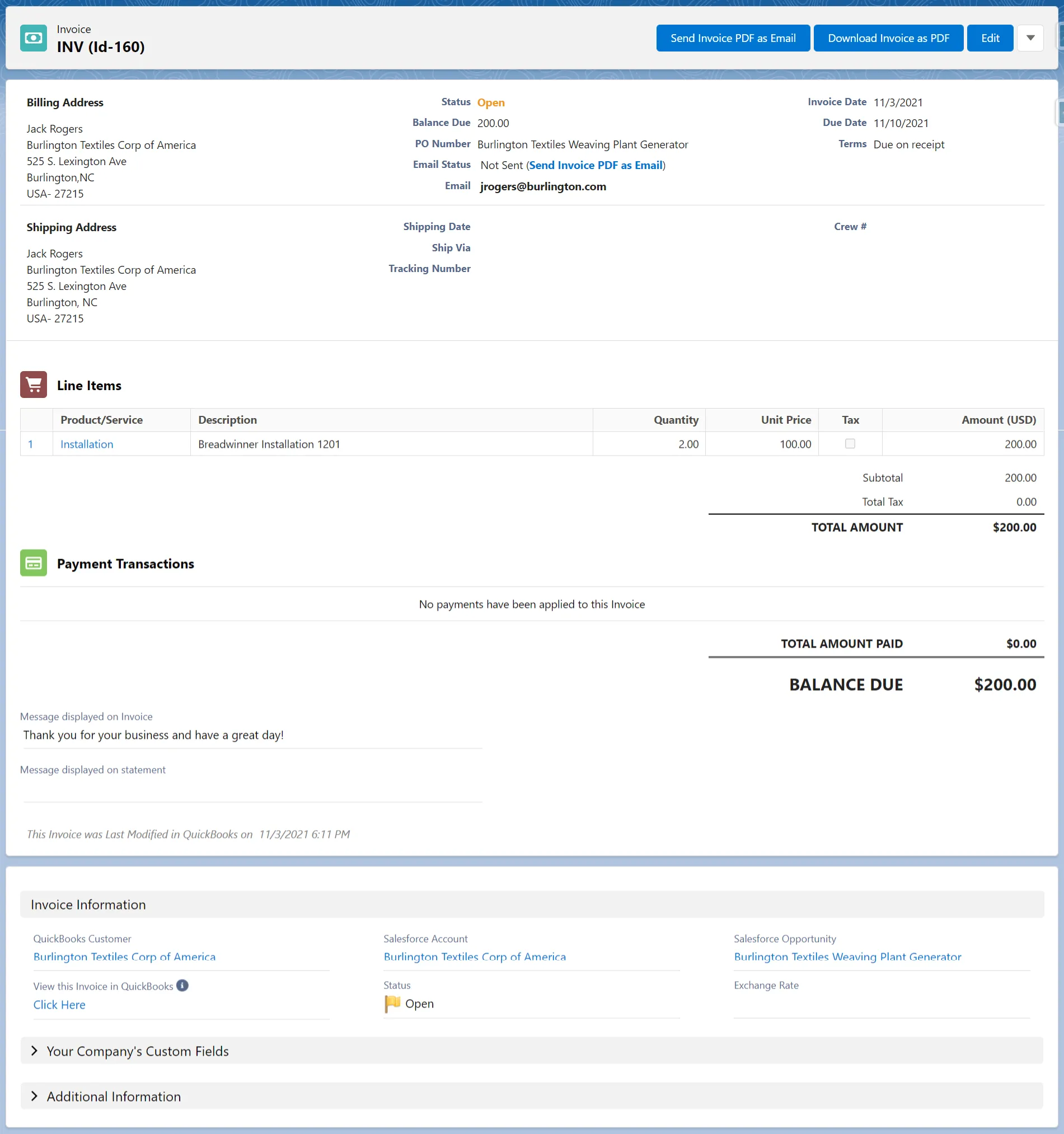Click the Balance Due $200.00 total
Image resolution: width=1064 pixels, height=1134 pixels.
coord(1005,685)
